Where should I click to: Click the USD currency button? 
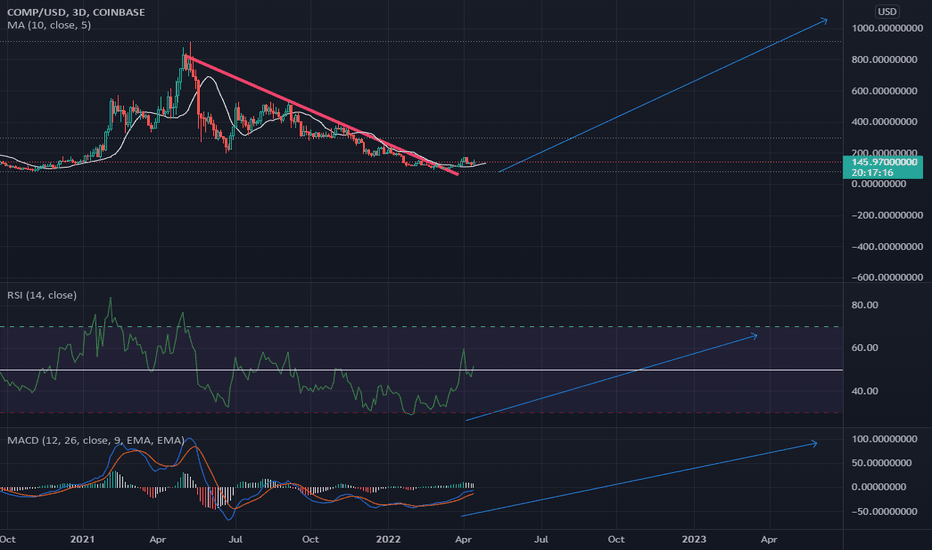coord(887,11)
